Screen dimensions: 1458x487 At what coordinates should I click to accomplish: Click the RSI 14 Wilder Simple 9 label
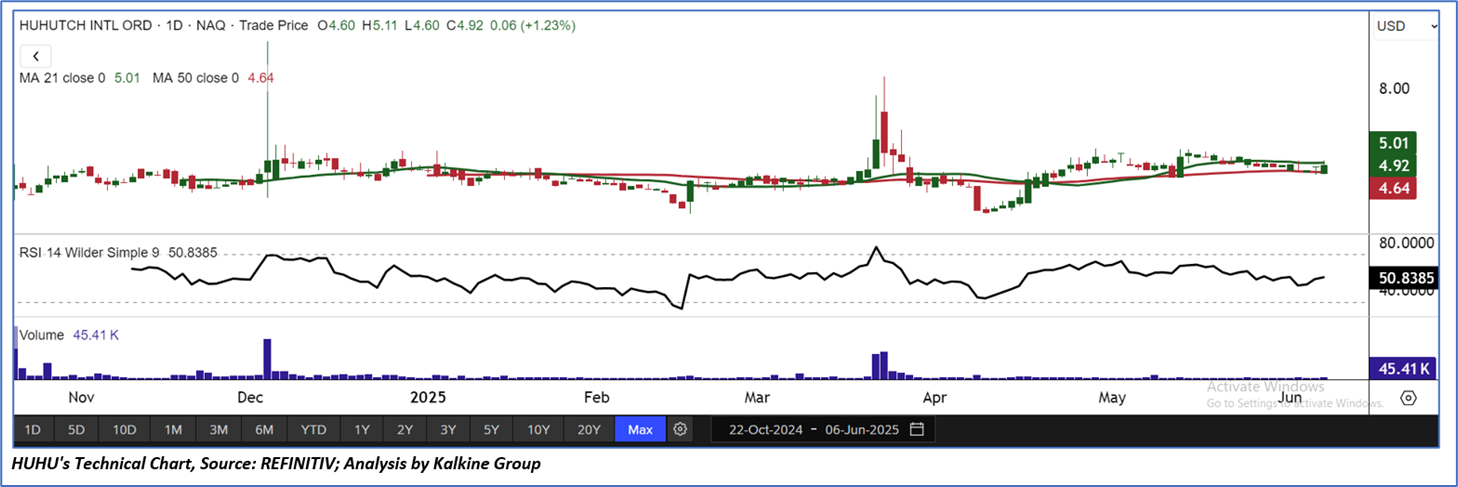[90, 253]
